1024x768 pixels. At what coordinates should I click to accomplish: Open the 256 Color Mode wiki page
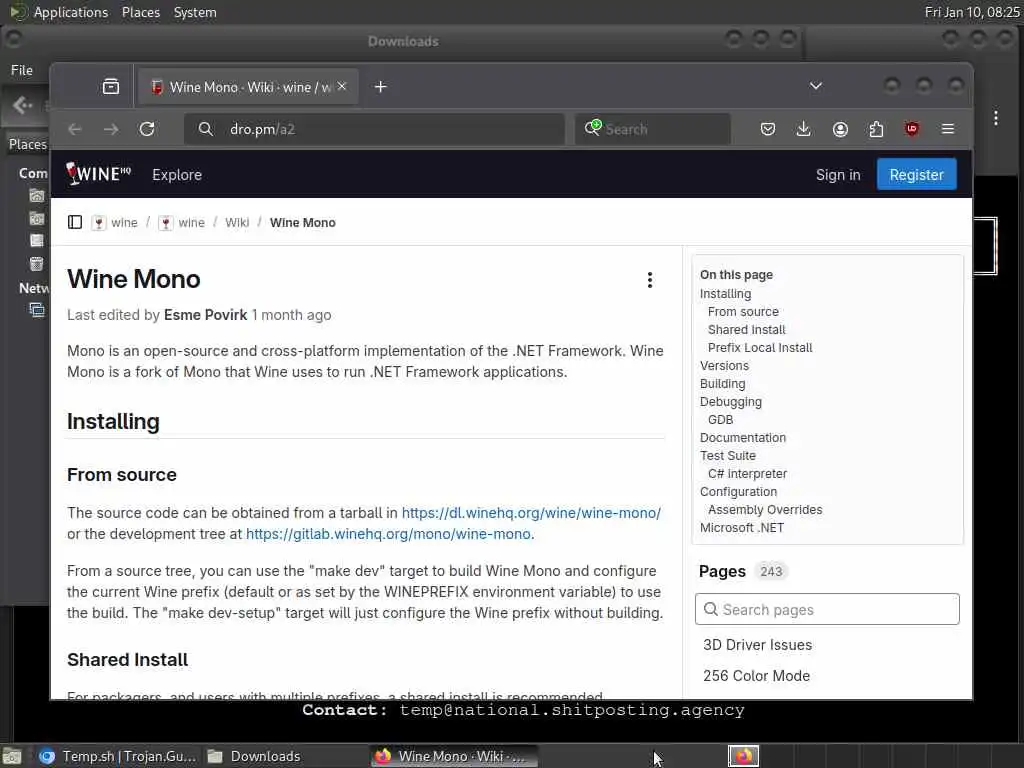(756, 676)
